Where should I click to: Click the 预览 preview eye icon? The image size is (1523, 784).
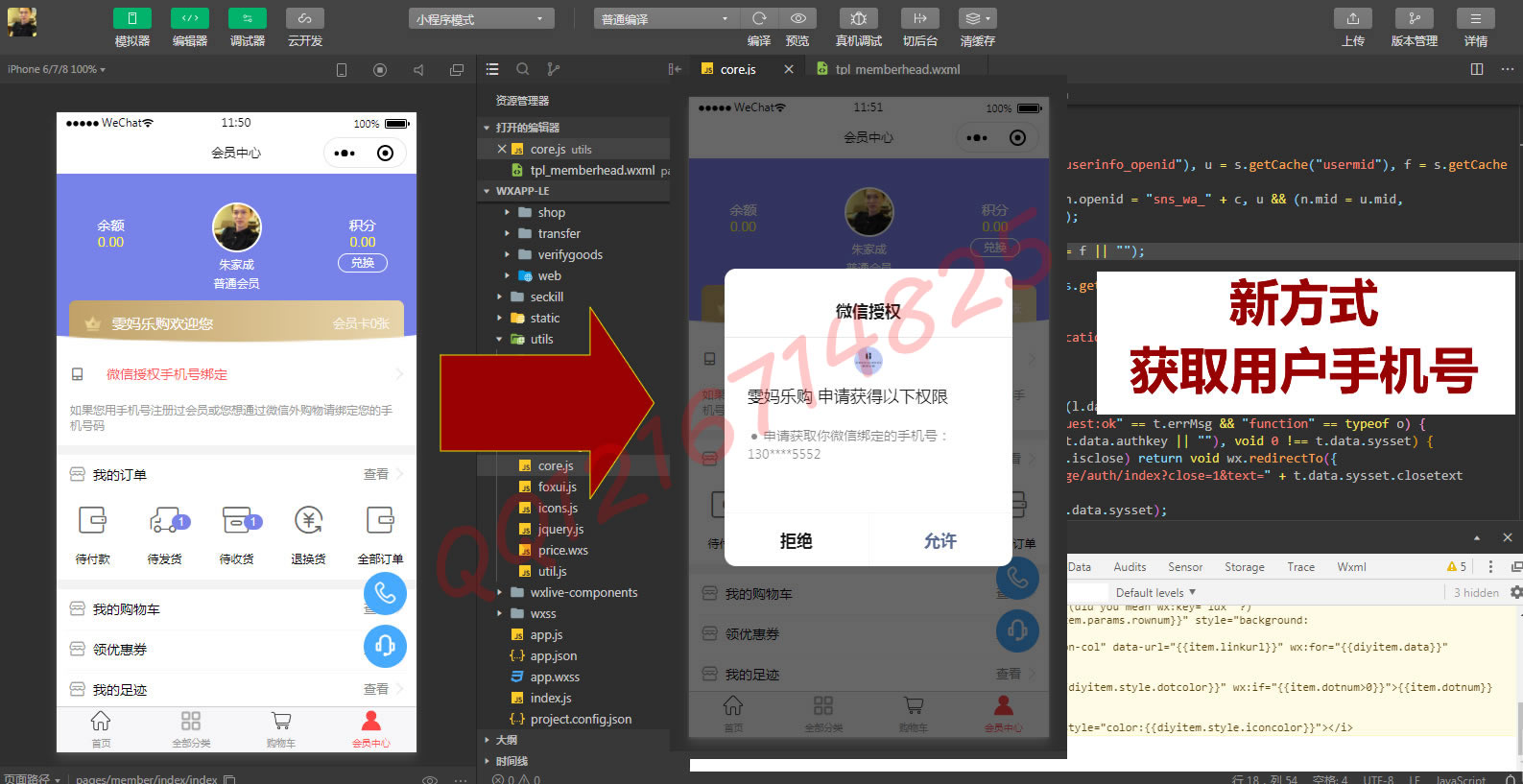pos(797,18)
